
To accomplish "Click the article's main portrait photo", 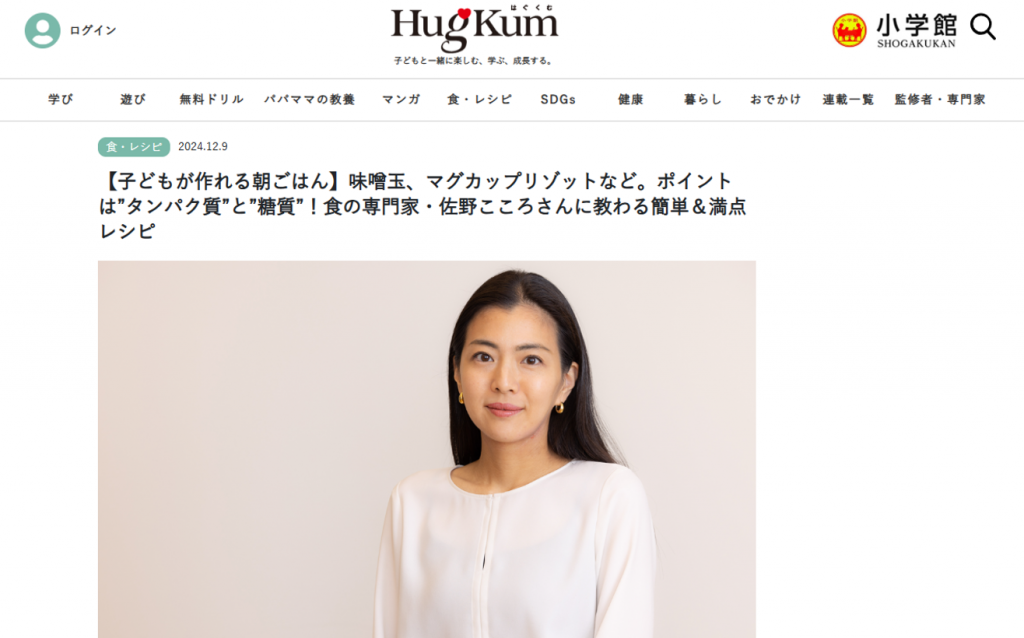I will pos(427,449).
